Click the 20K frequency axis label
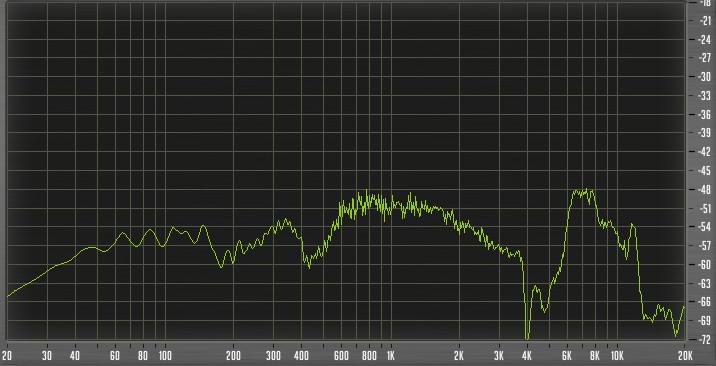This screenshot has height=366, width=716. tap(684, 356)
